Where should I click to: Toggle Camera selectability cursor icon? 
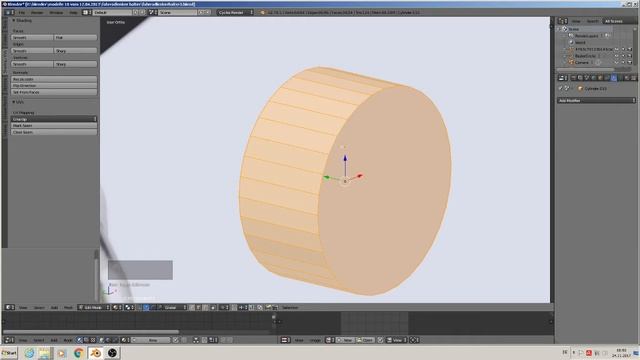623,62
